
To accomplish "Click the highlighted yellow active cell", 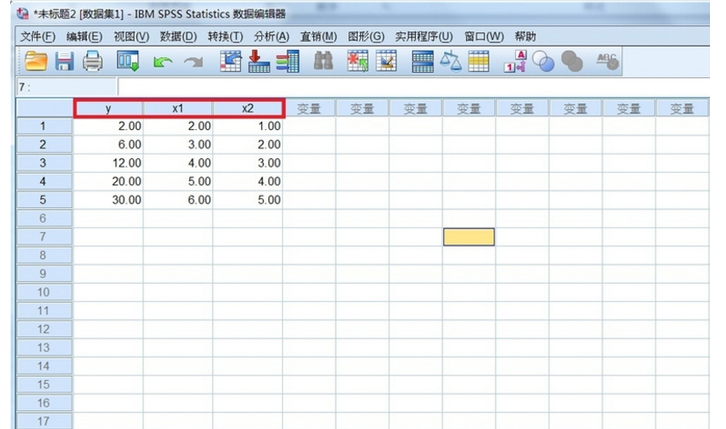I will point(469,237).
